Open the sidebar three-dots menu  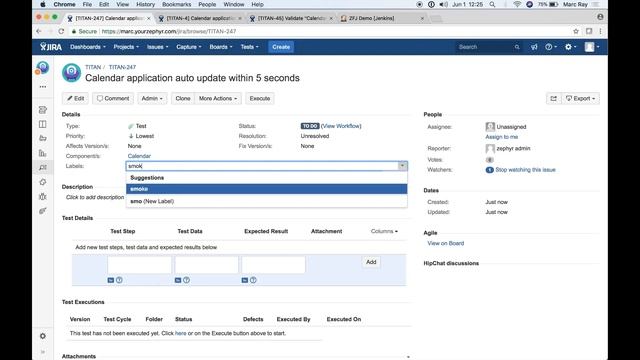tap(43, 87)
